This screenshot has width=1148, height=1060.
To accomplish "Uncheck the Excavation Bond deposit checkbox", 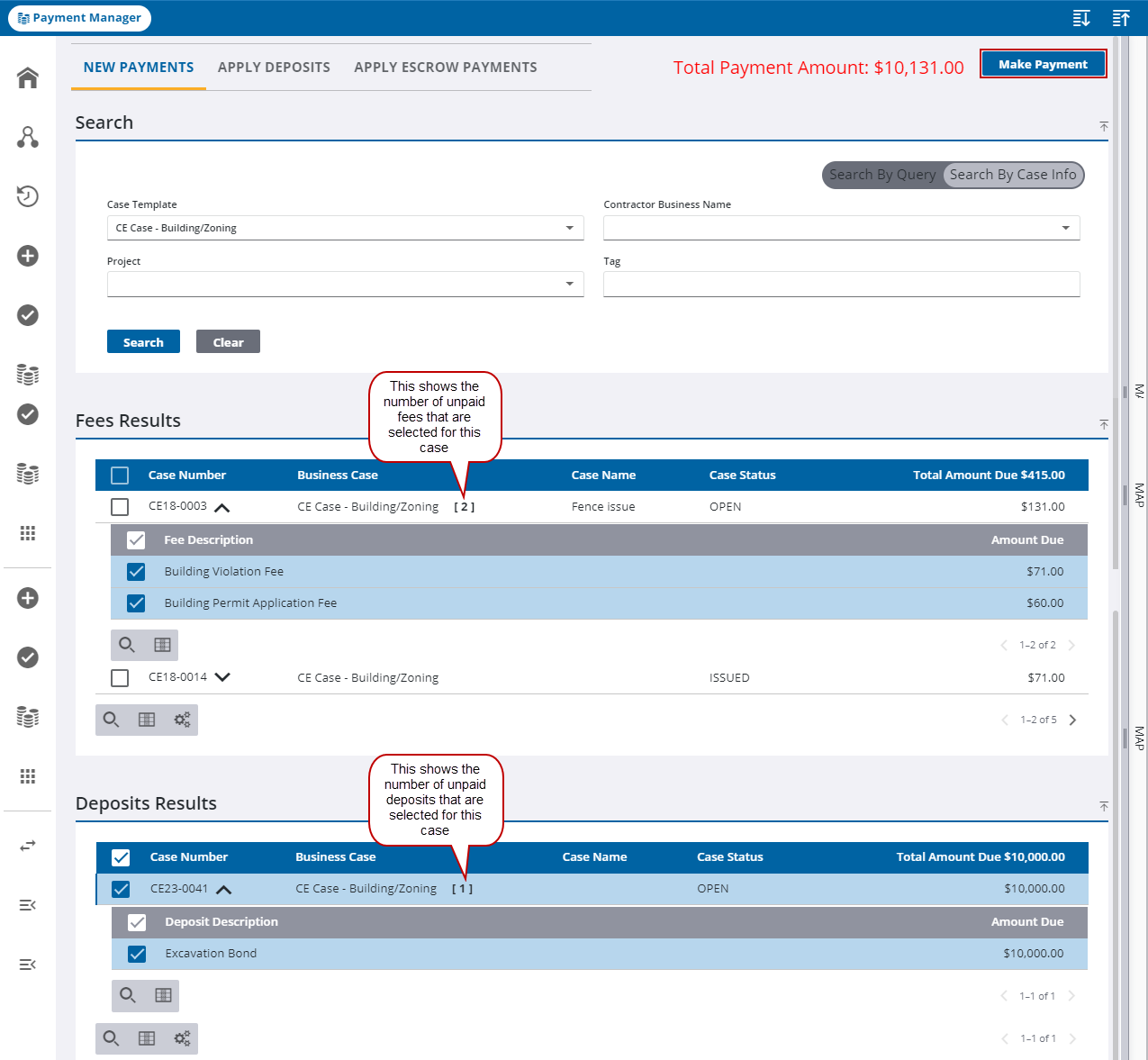I will click(x=136, y=953).
